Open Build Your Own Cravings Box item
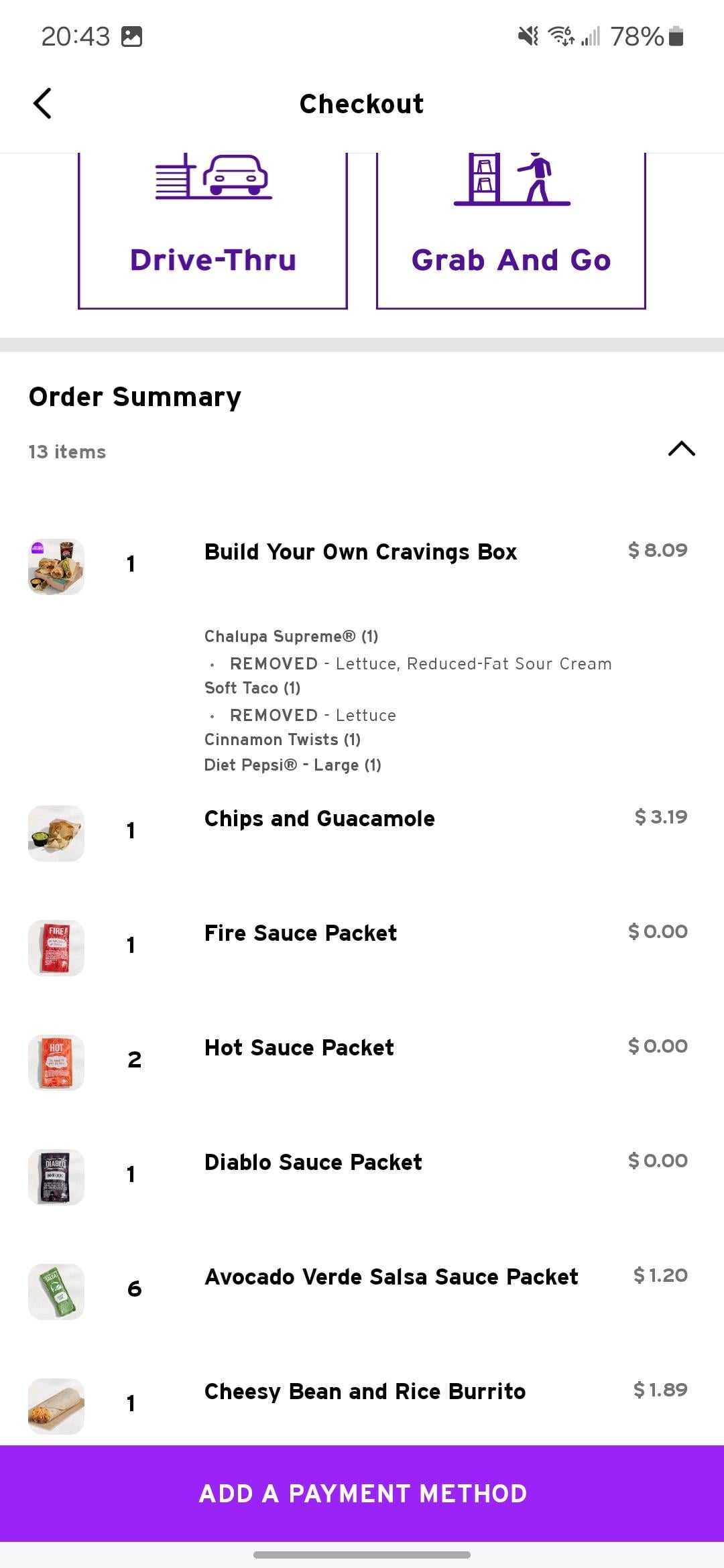 (x=361, y=552)
